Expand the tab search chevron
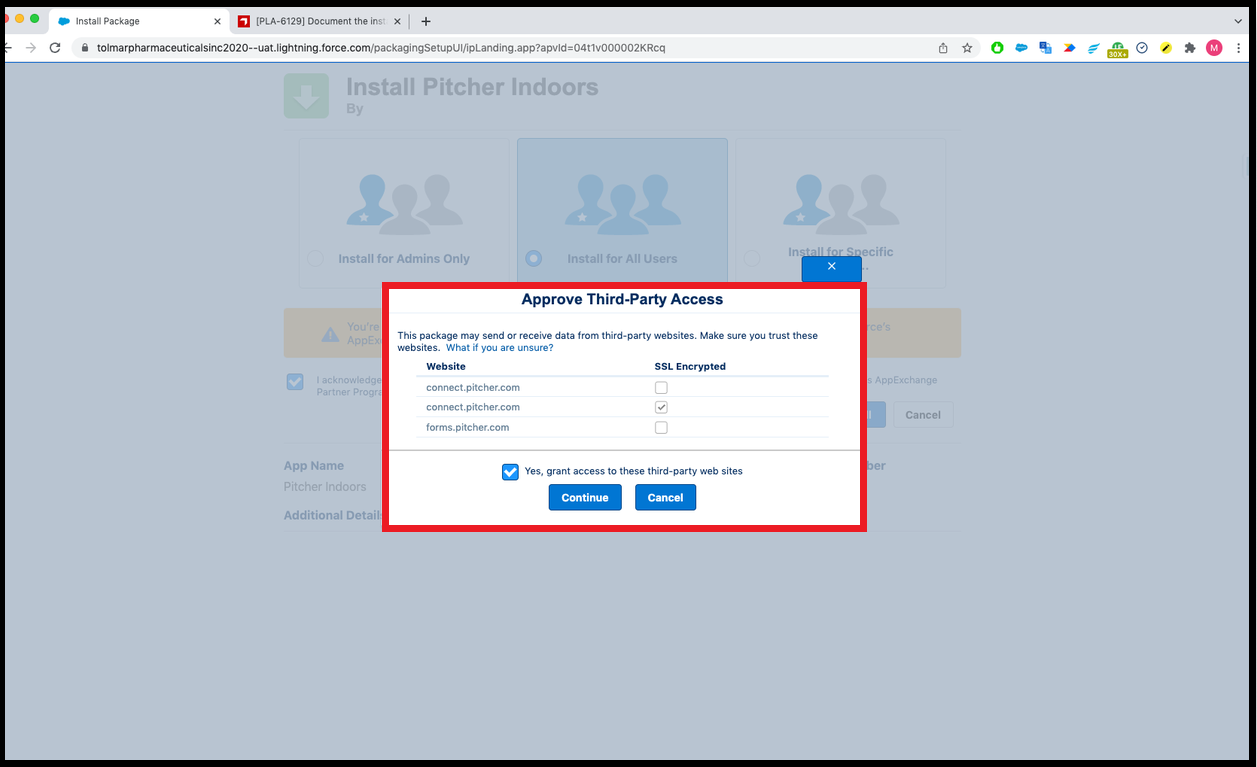 point(1238,21)
